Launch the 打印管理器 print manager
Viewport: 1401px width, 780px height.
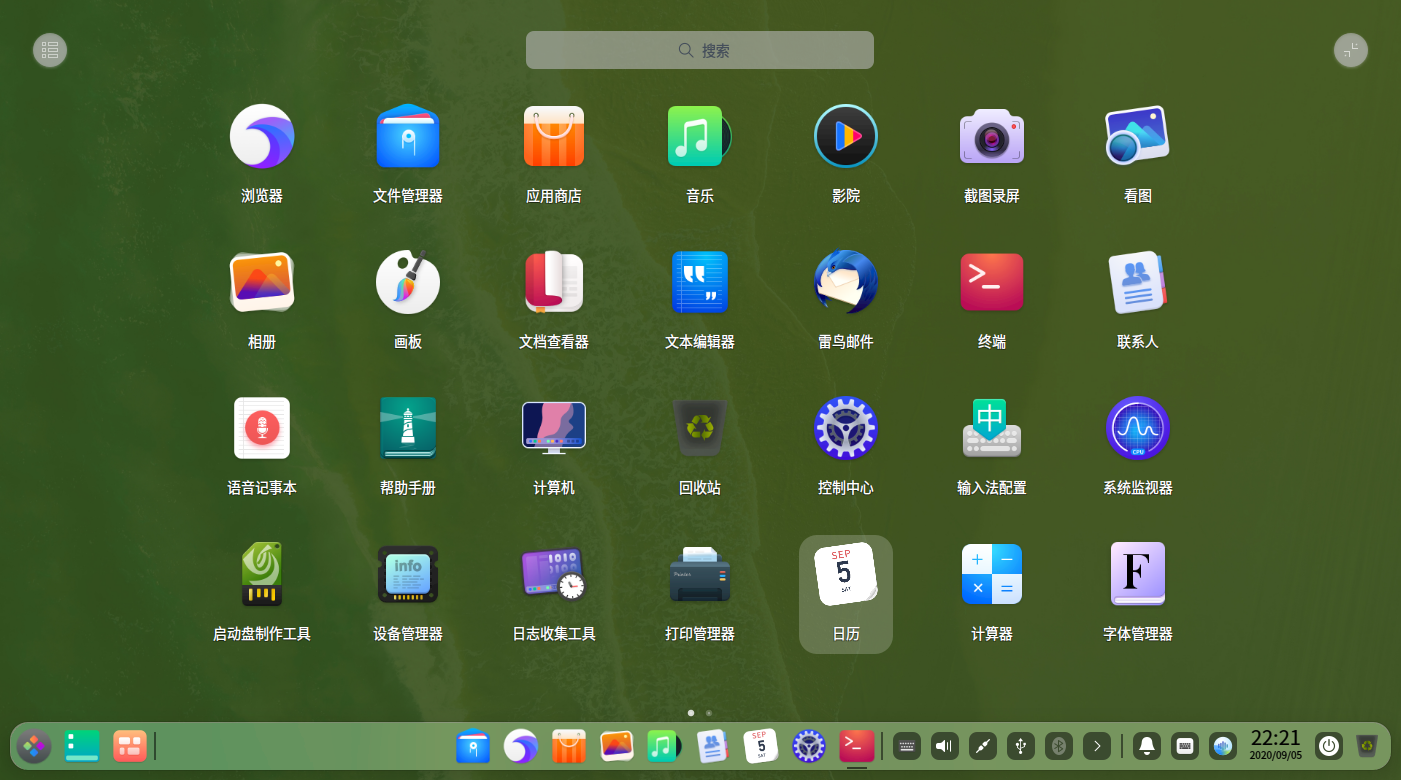(x=700, y=575)
